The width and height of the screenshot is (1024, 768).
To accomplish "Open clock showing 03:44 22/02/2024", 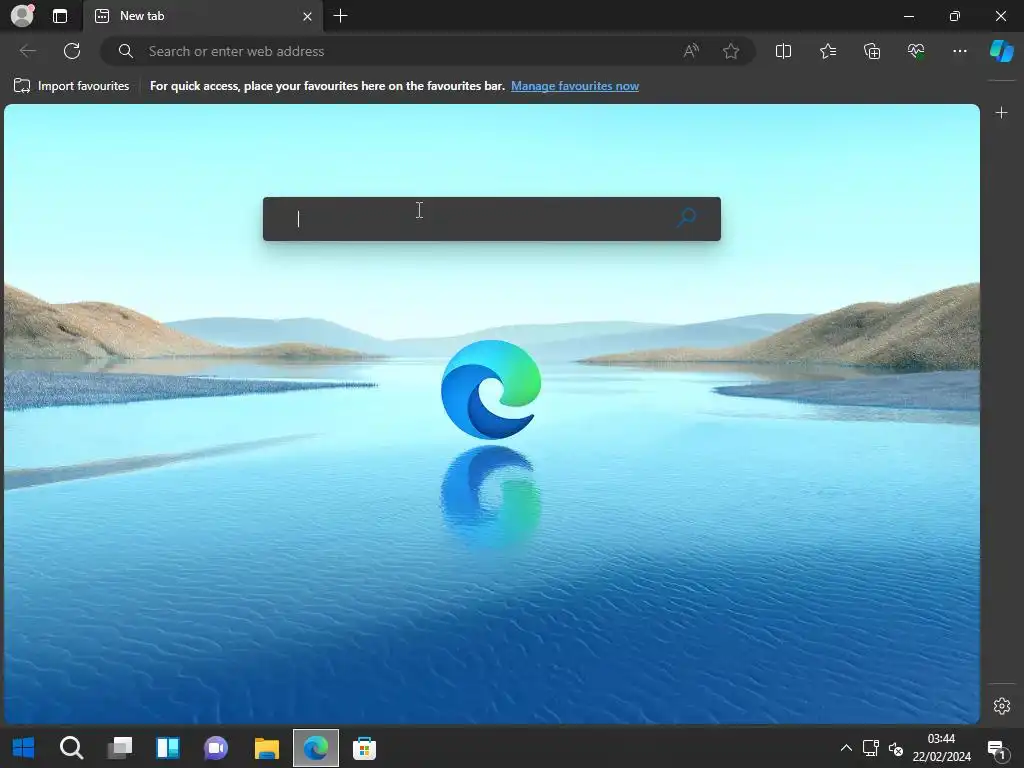I will (x=941, y=748).
